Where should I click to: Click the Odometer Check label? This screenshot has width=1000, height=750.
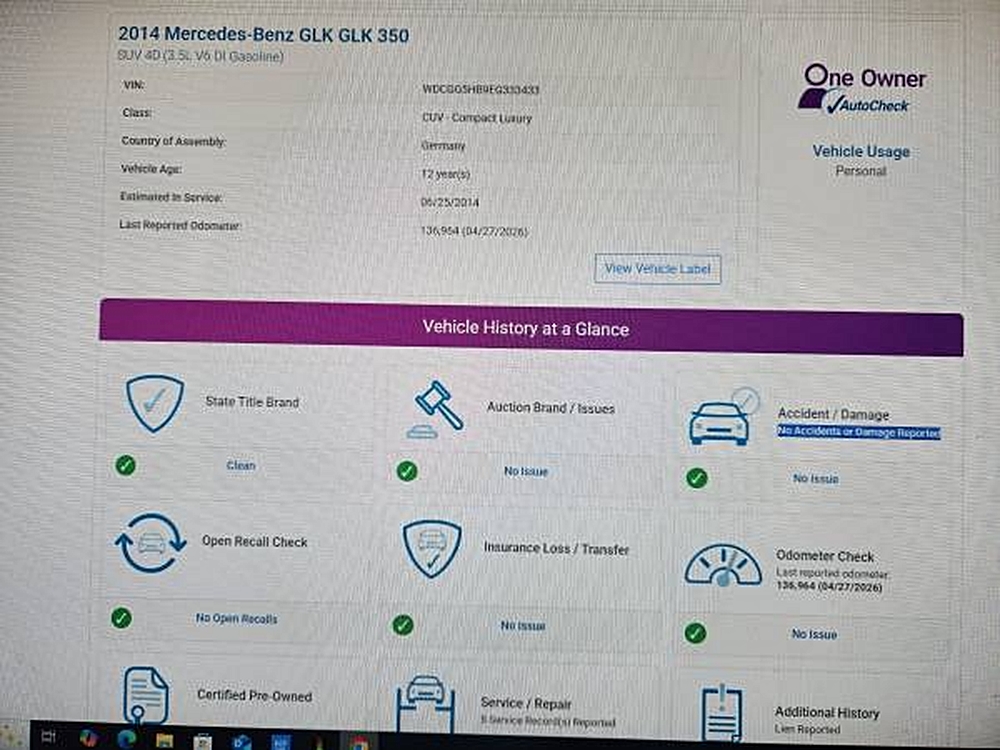(825, 556)
